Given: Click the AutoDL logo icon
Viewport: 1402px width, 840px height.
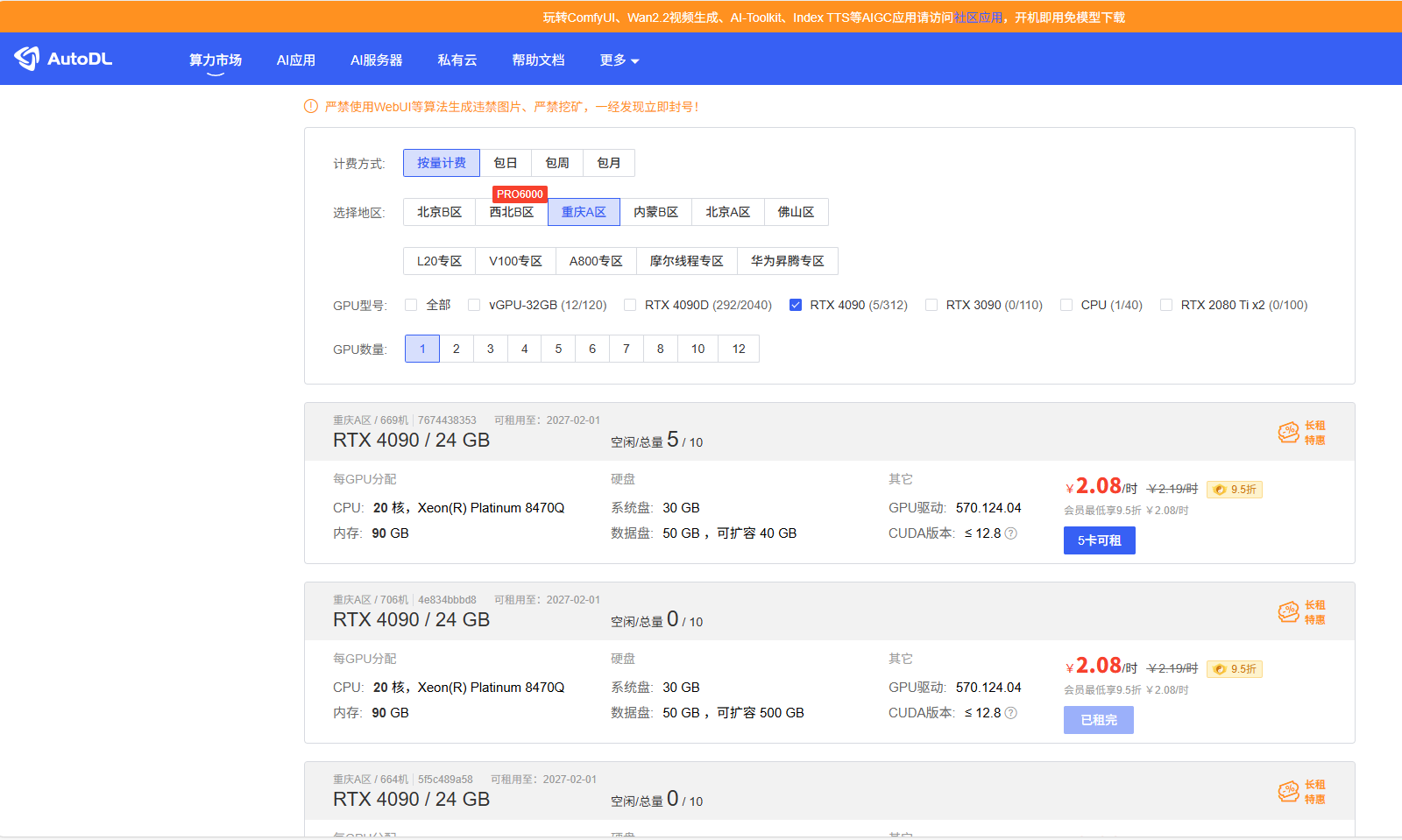Looking at the screenshot, I should coord(27,59).
